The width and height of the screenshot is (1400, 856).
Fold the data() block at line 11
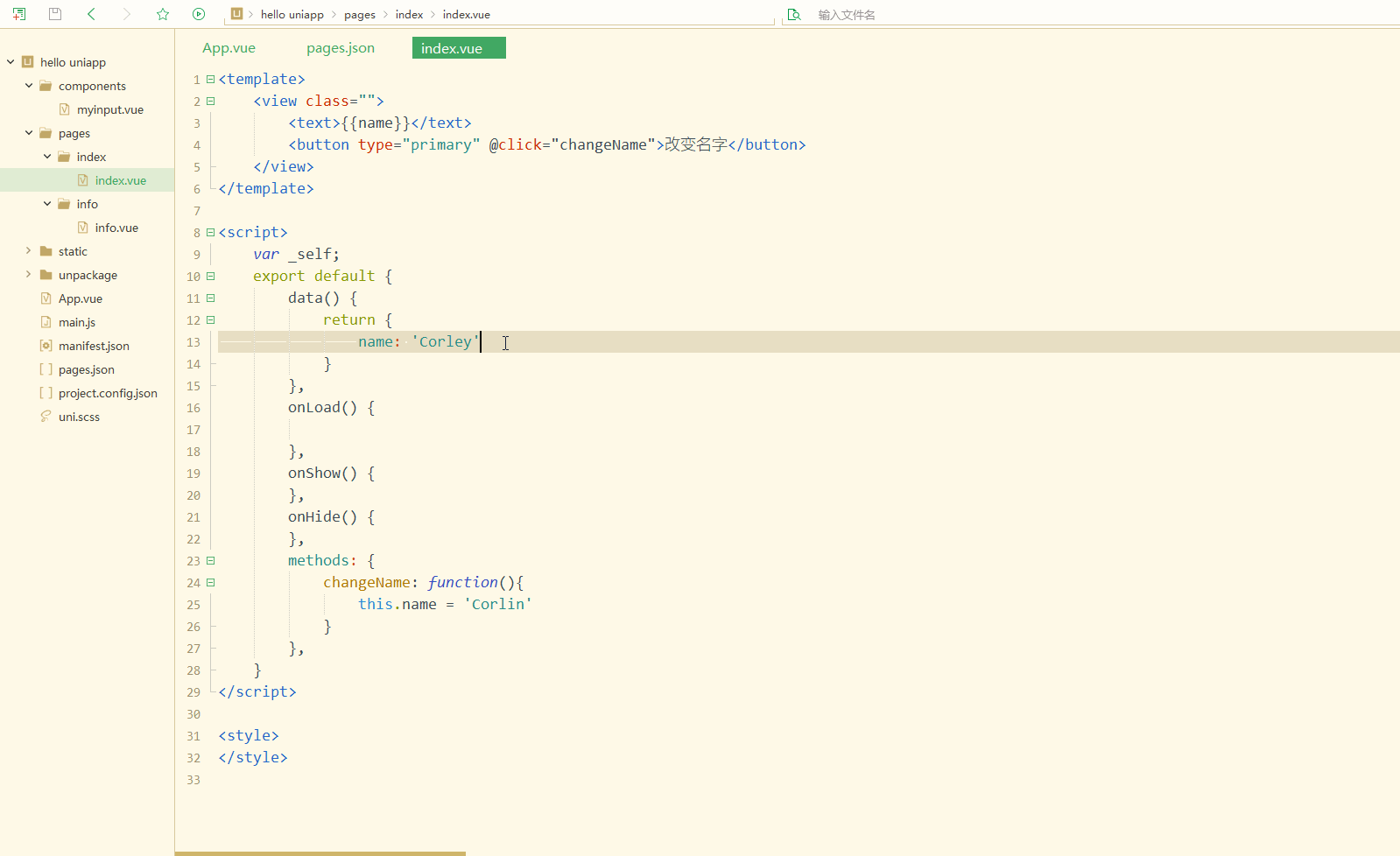point(210,298)
